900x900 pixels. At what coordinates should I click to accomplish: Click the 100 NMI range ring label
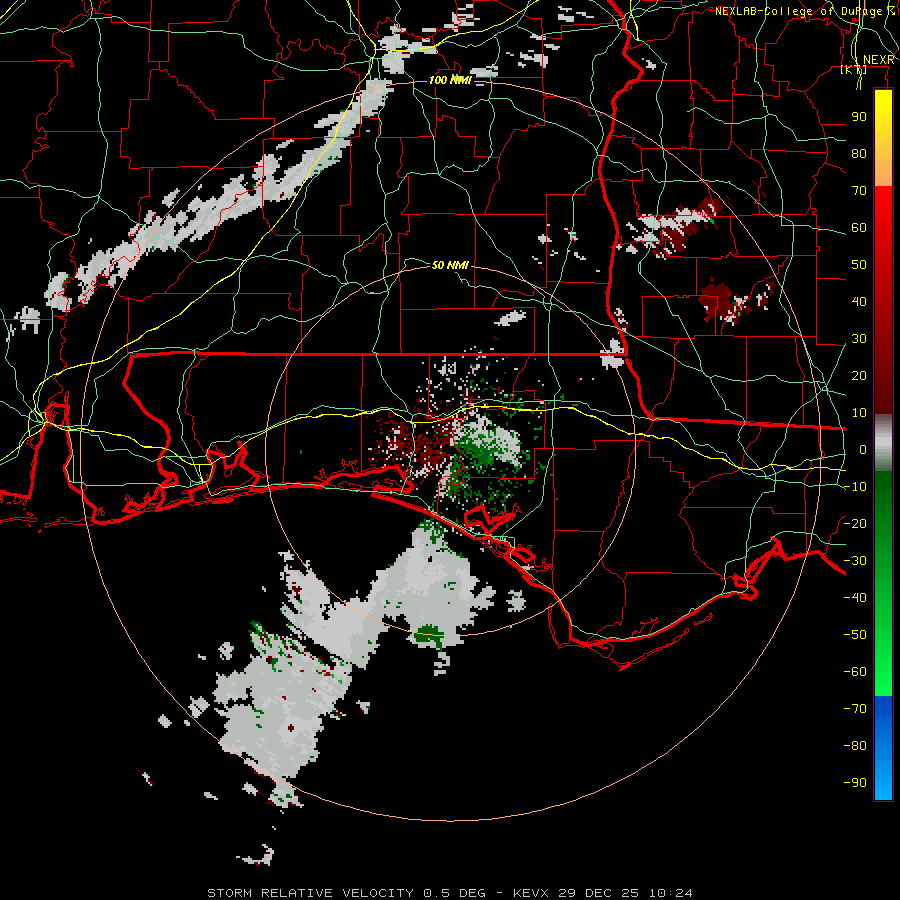tap(450, 80)
